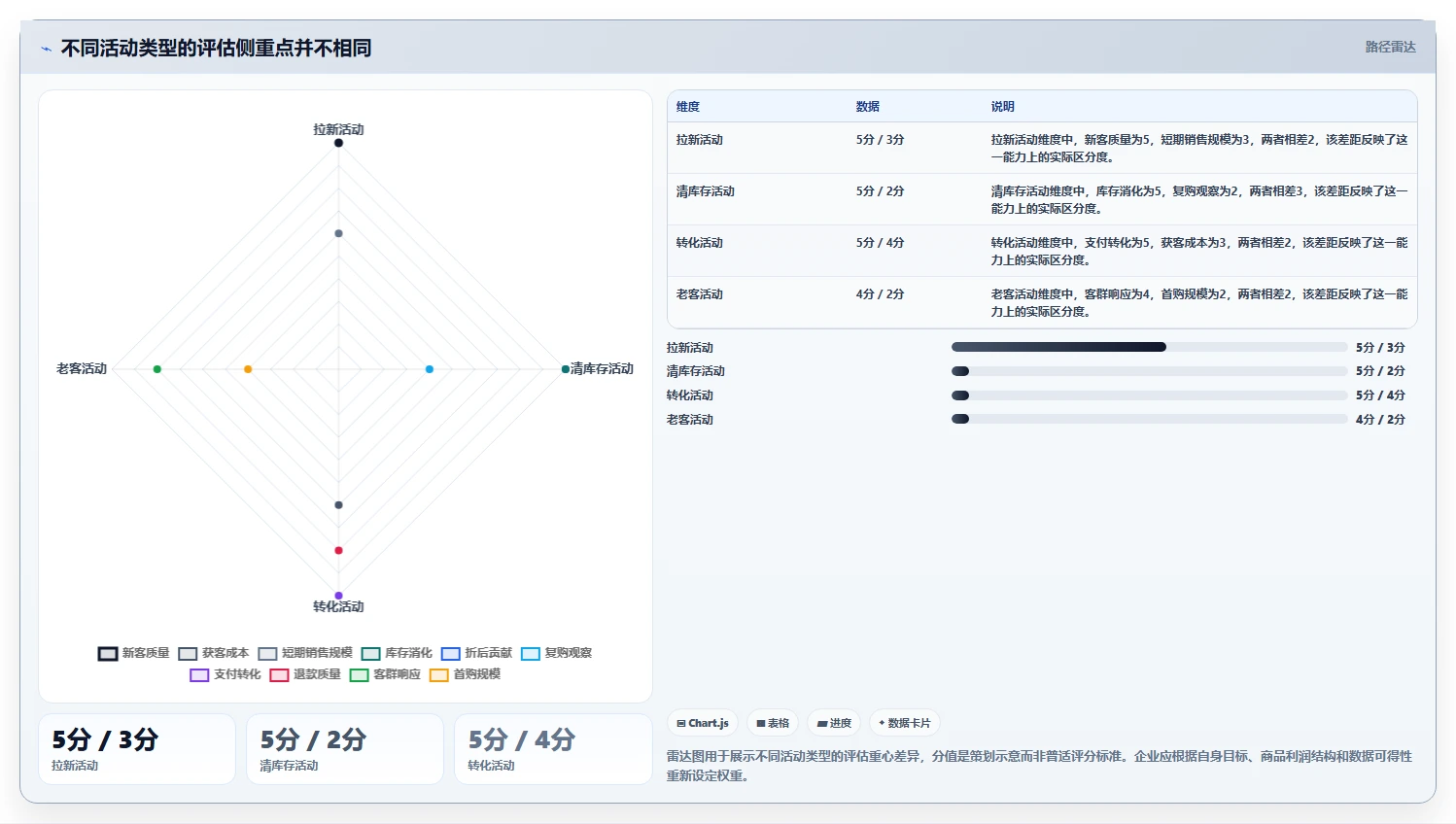Click the gray data point on the 拉新活动 axis
The height and width of the screenshot is (824, 1456).
click(x=338, y=233)
